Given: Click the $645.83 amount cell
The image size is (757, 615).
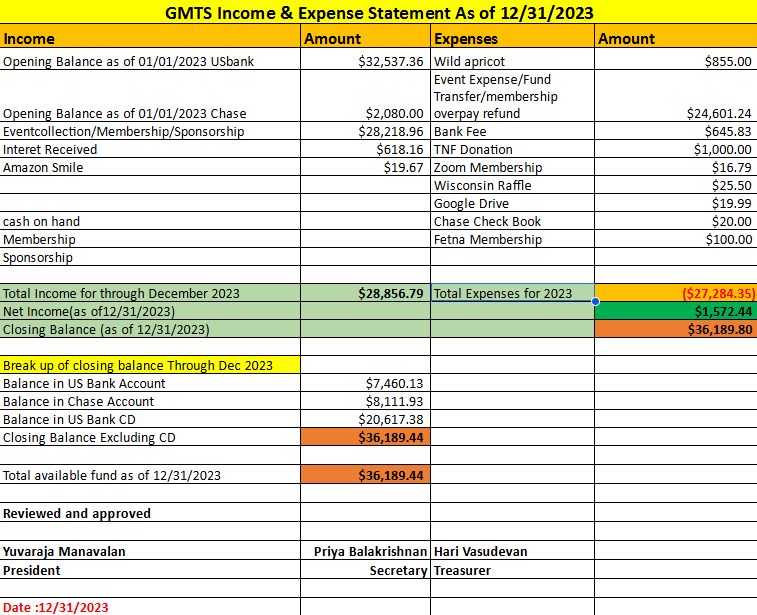Looking at the screenshot, I should (676, 131).
